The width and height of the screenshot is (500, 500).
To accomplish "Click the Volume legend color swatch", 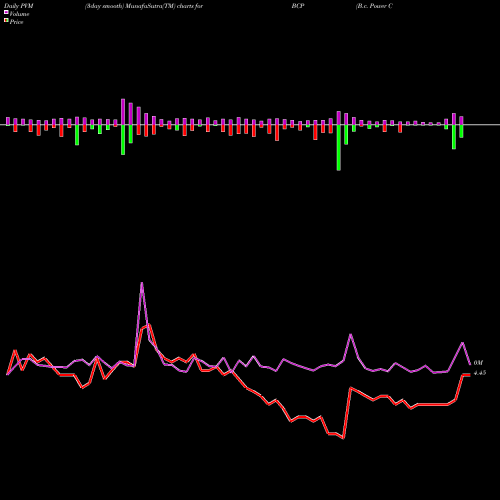I will [x=6, y=13].
